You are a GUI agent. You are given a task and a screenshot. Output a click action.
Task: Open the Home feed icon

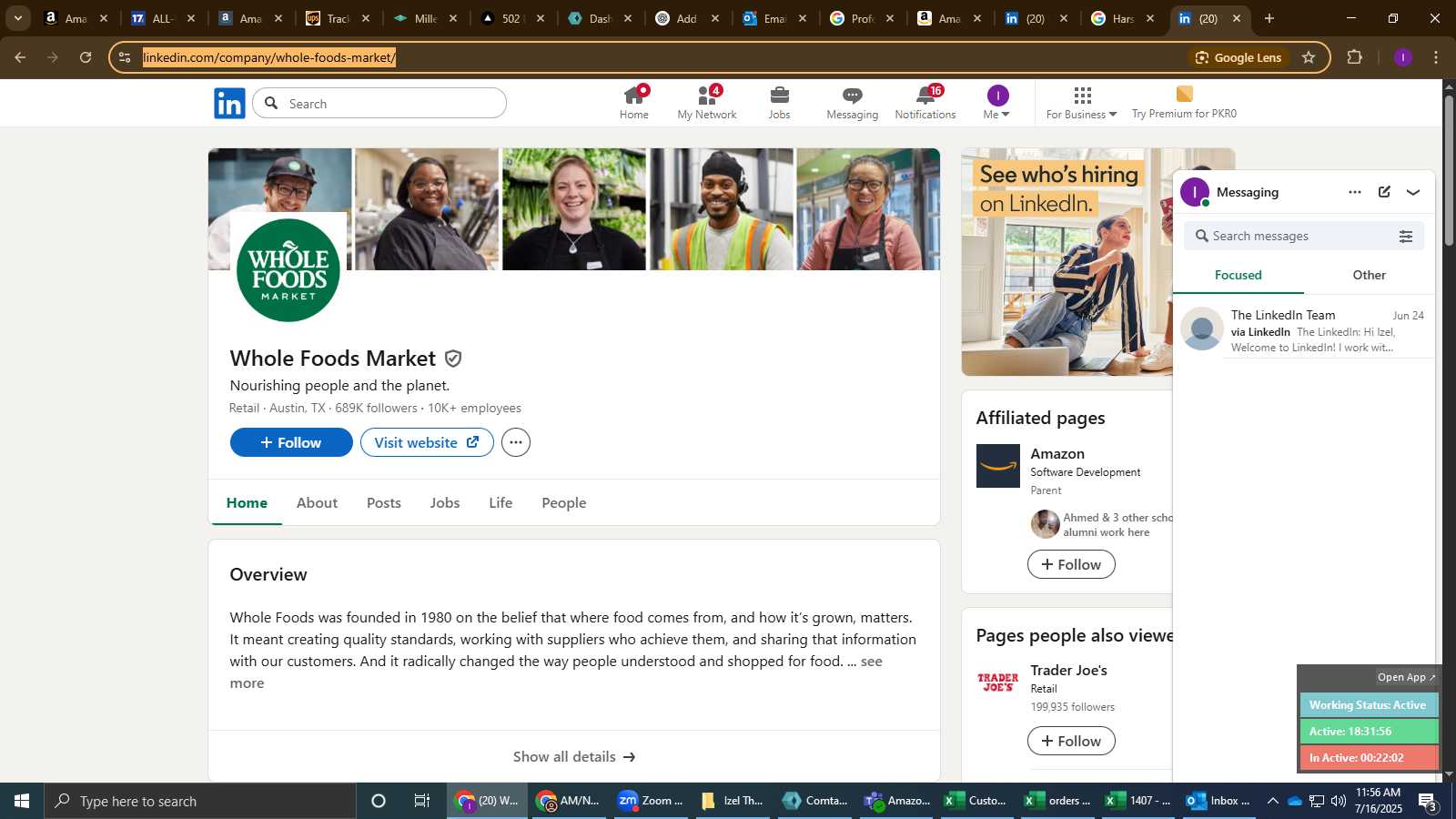(x=634, y=103)
